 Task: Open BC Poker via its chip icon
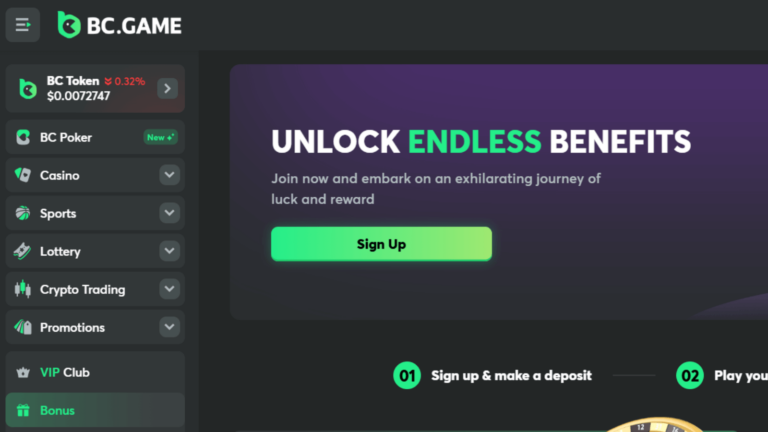[x=23, y=137]
